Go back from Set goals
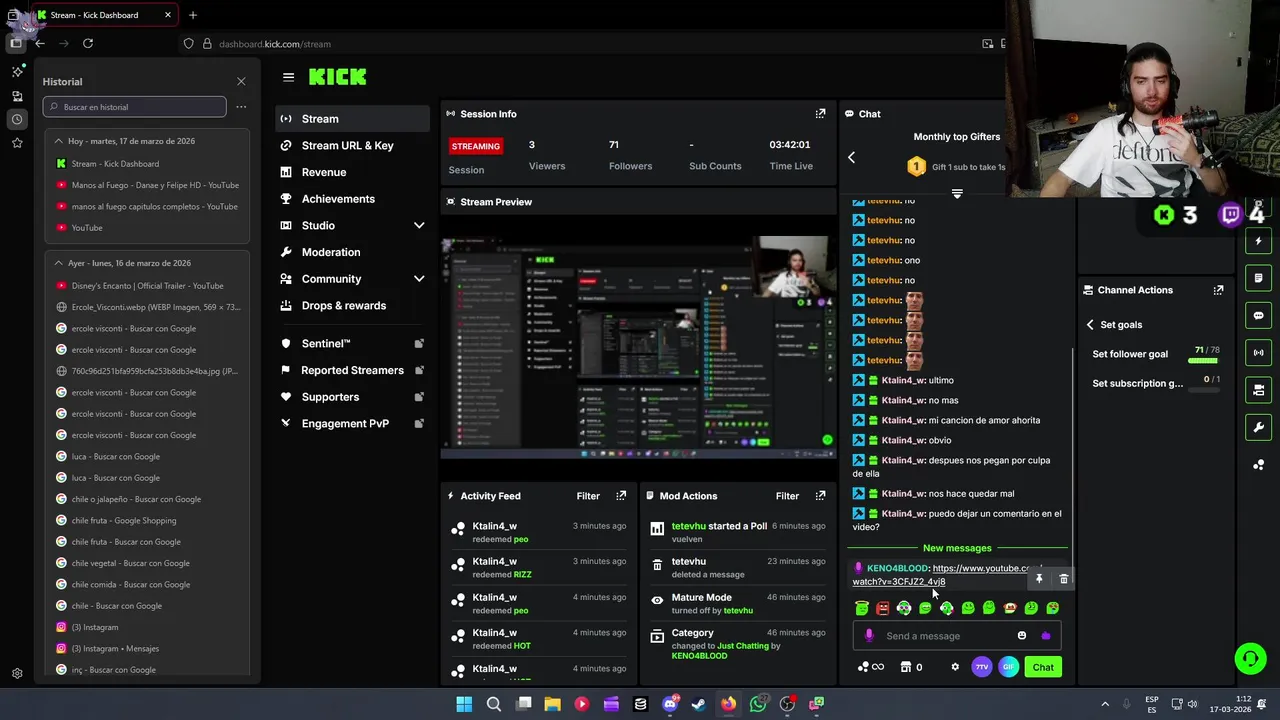 [x=1090, y=325]
